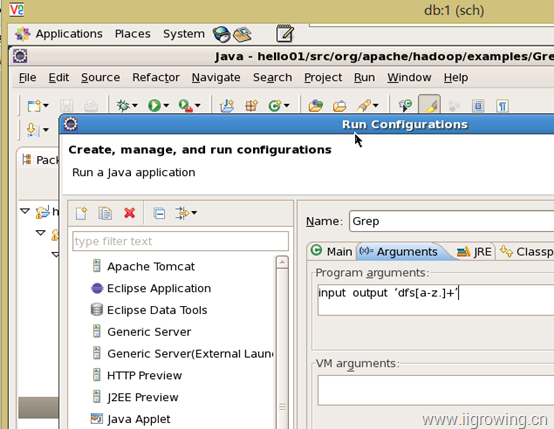Switch to the Classpath tab
Image resolution: width=554 pixels, height=429 pixels.
pos(526,252)
